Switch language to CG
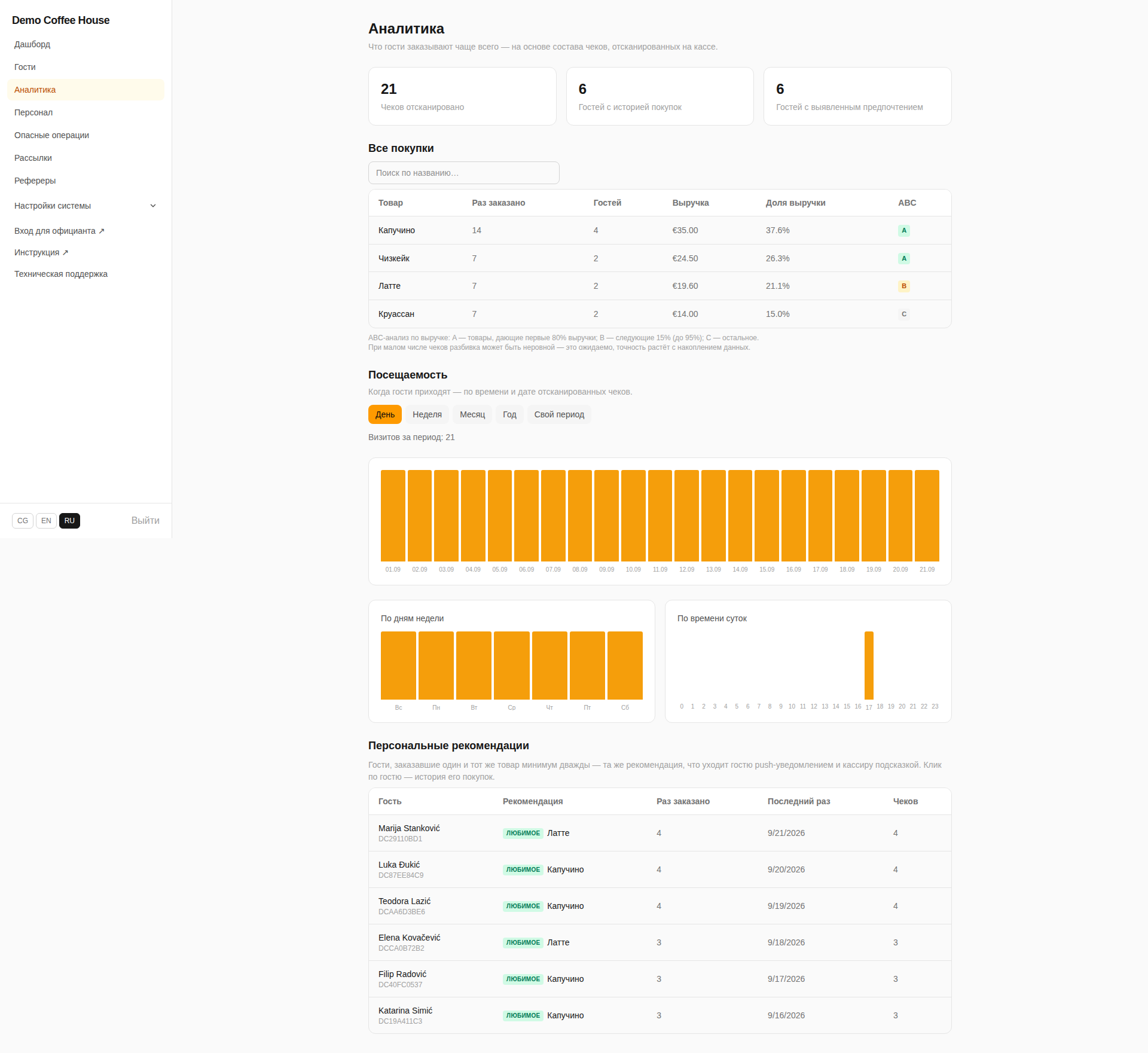This screenshot has height=1053, width=1148. tap(23, 521)
